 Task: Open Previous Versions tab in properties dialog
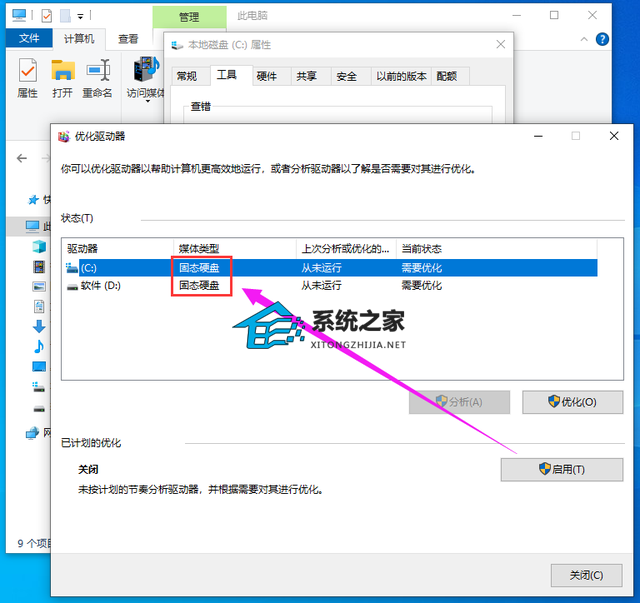point(401,76)
